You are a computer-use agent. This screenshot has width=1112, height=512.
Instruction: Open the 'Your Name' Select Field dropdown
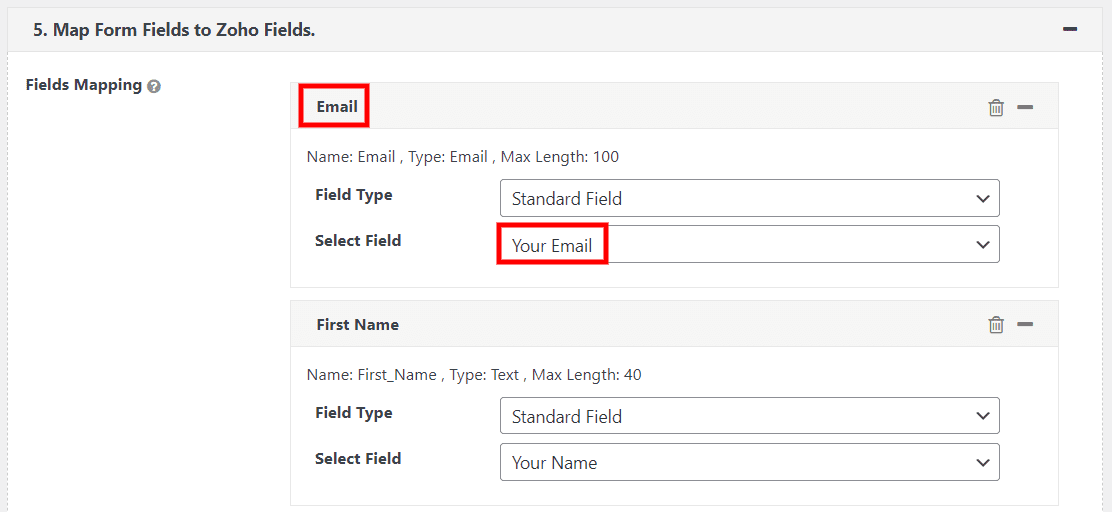coord(749,462)
